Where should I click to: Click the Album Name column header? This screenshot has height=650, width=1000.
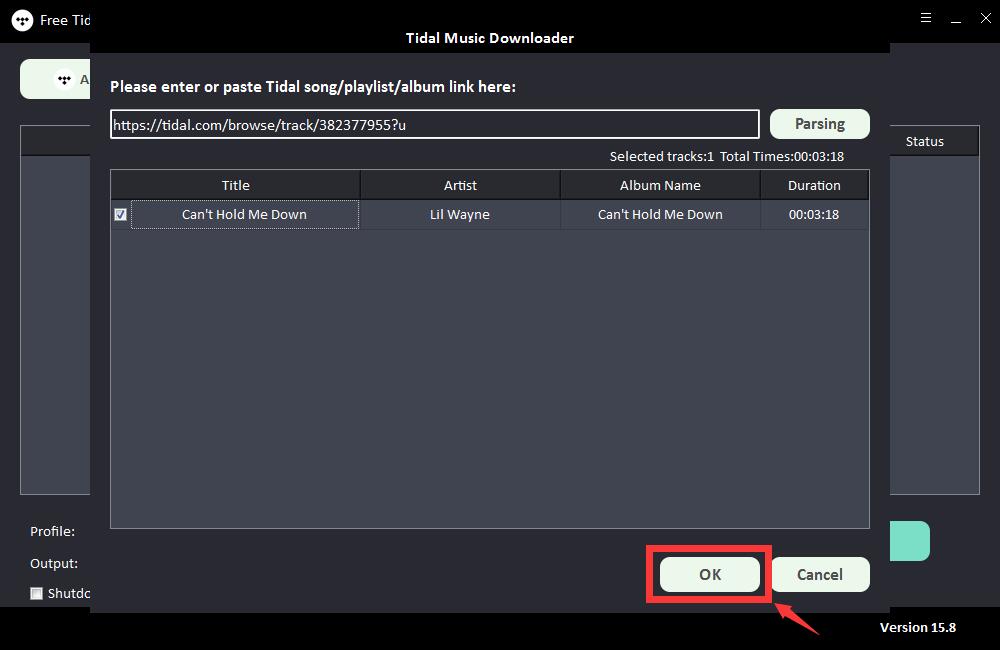pyautogui.click(x=660, y=185)
